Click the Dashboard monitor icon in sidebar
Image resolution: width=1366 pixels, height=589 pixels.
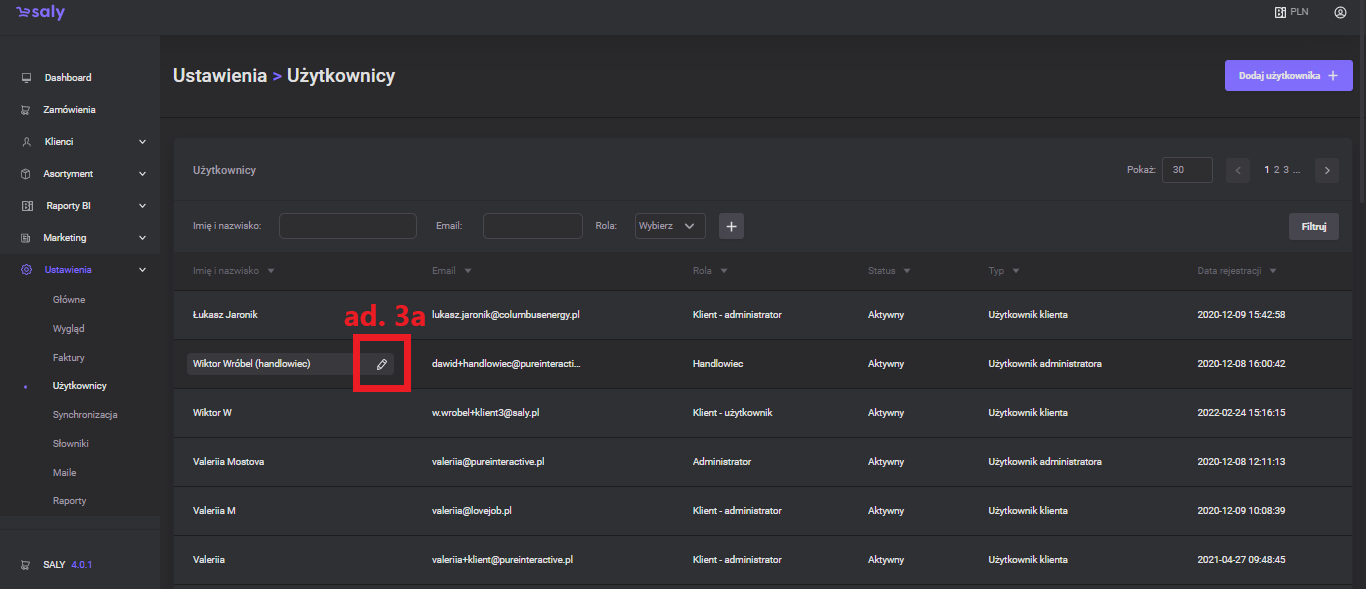pyautogui.click(x=27, y=78)
